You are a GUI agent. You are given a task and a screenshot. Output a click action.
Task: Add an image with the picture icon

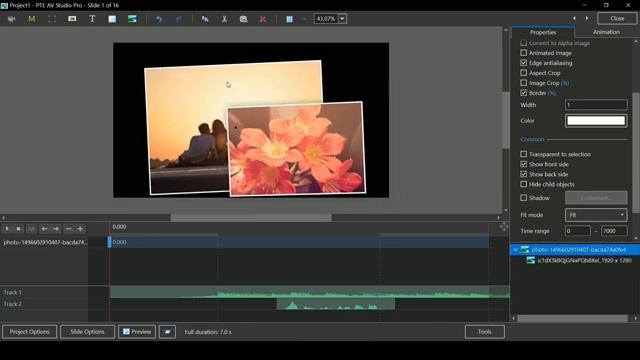click(132, 19)
